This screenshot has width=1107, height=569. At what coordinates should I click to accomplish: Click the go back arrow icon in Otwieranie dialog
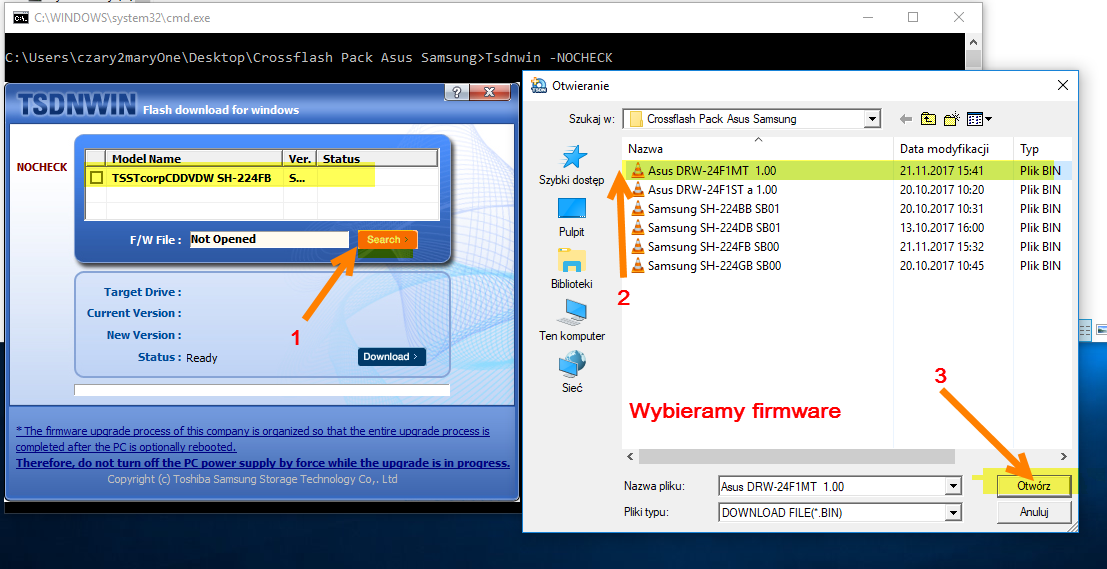(x=906, y=119)
